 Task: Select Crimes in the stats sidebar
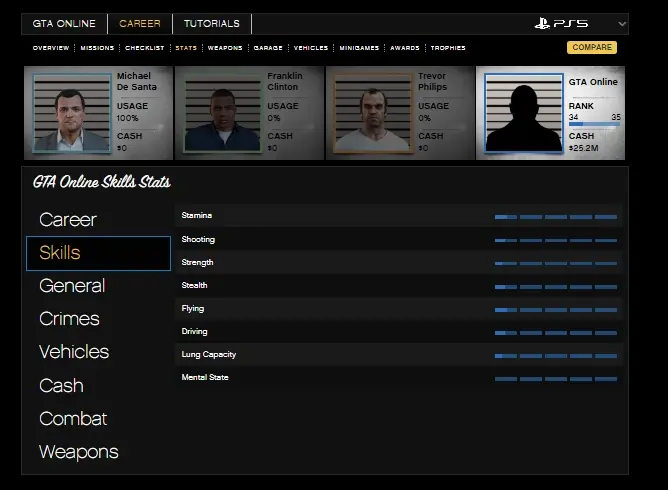coord(69,319)
